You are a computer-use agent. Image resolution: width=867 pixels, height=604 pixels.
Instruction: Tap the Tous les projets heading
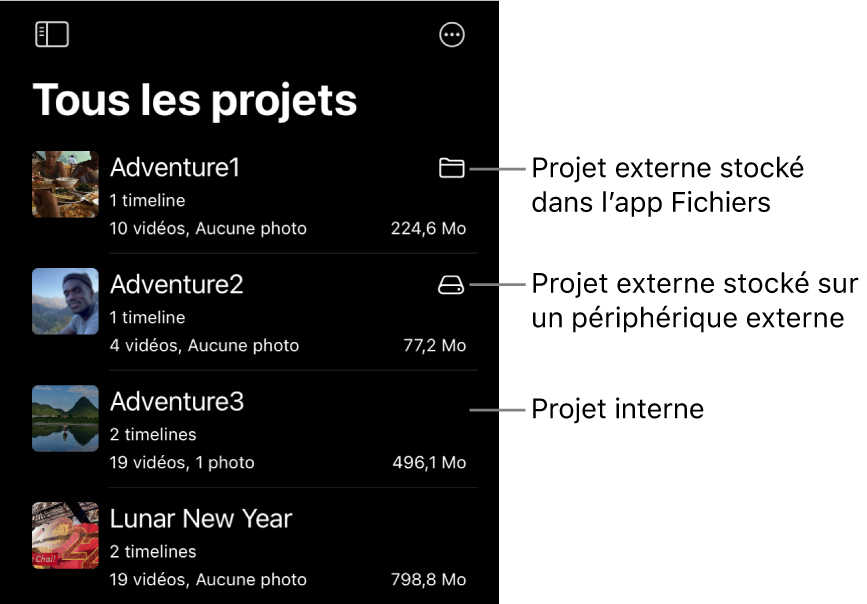point(195,99)
